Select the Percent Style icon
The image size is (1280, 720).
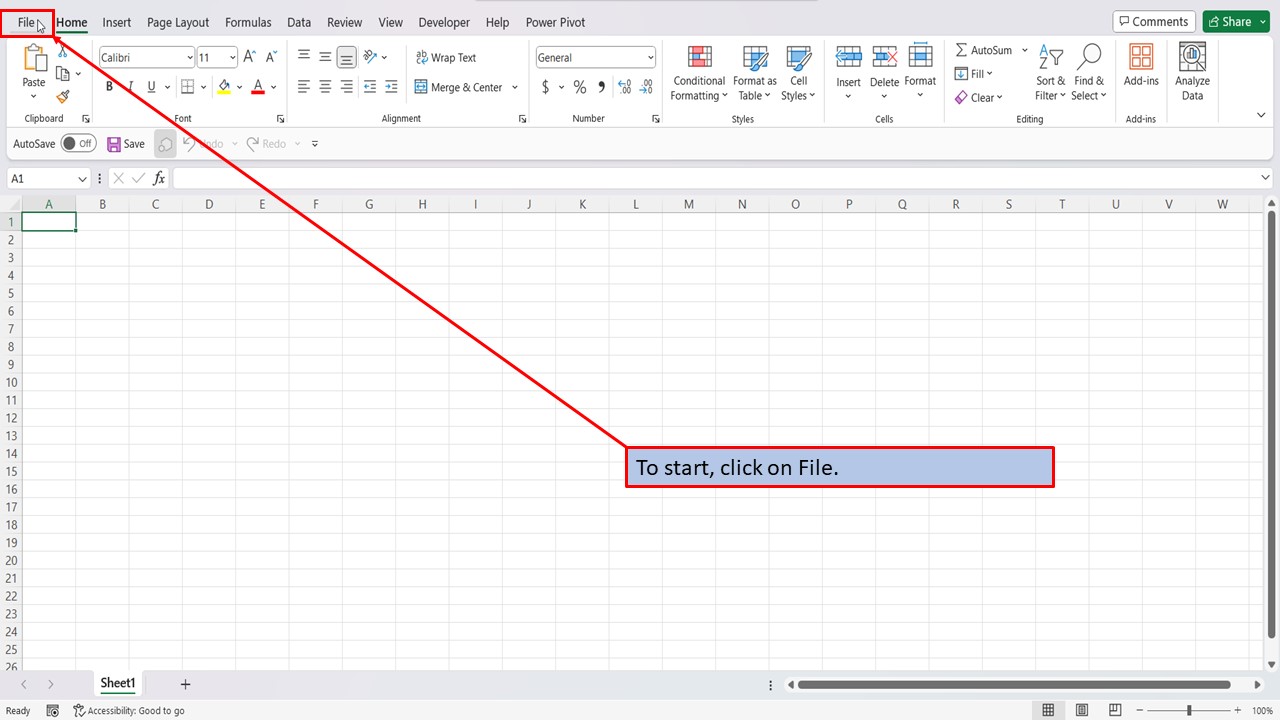click(580, 87)
